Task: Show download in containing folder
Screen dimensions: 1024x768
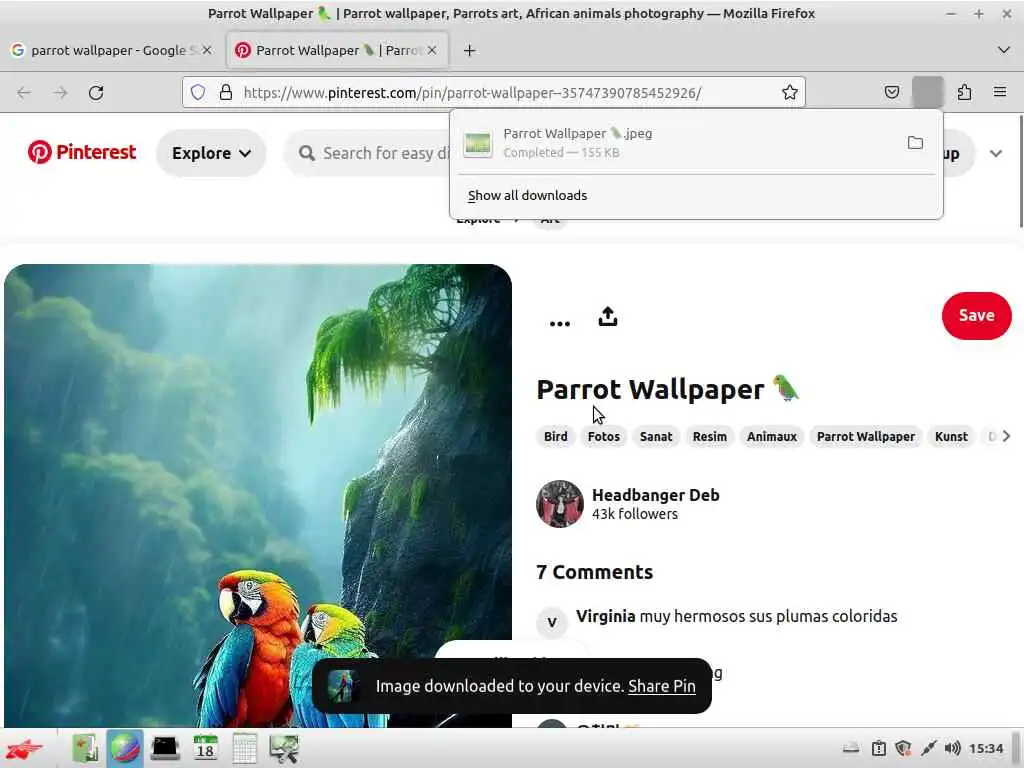Action: pos(916,143)
